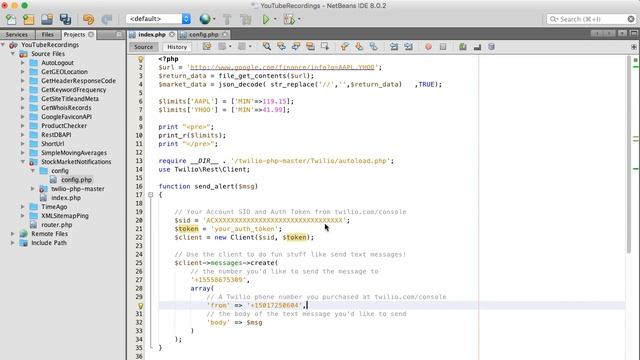Click the Shift Line Right icon
Viewport: 640px width, 360px height.
(x=408, y=47)
